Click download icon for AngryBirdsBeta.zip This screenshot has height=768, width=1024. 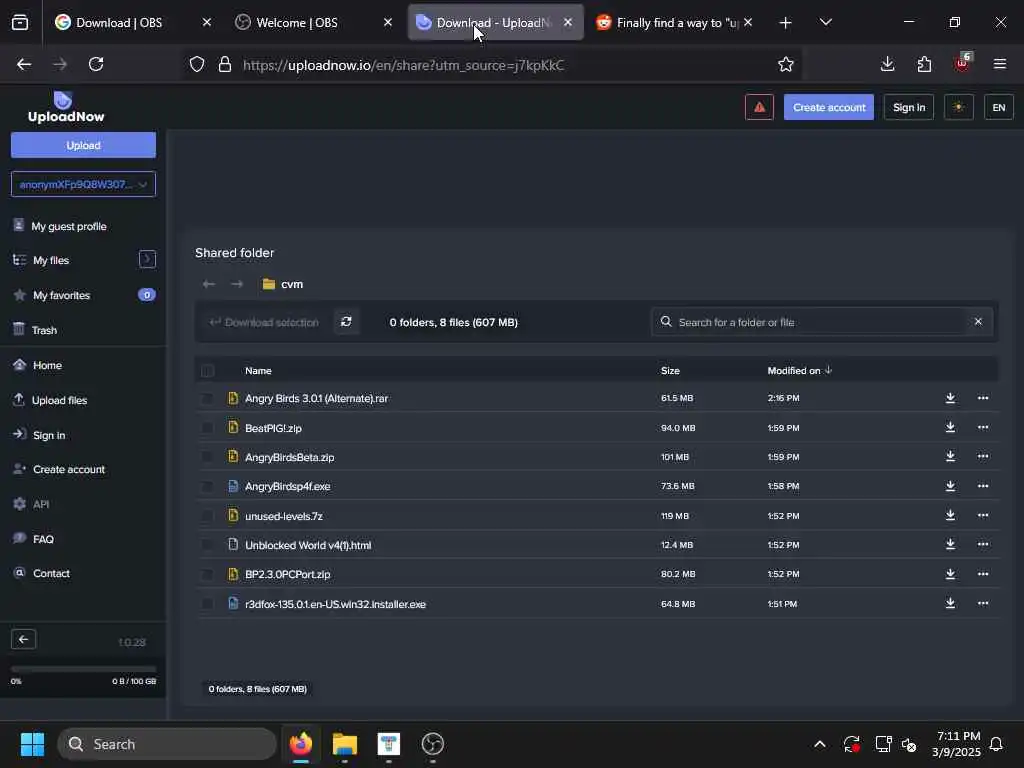(950, 456)
